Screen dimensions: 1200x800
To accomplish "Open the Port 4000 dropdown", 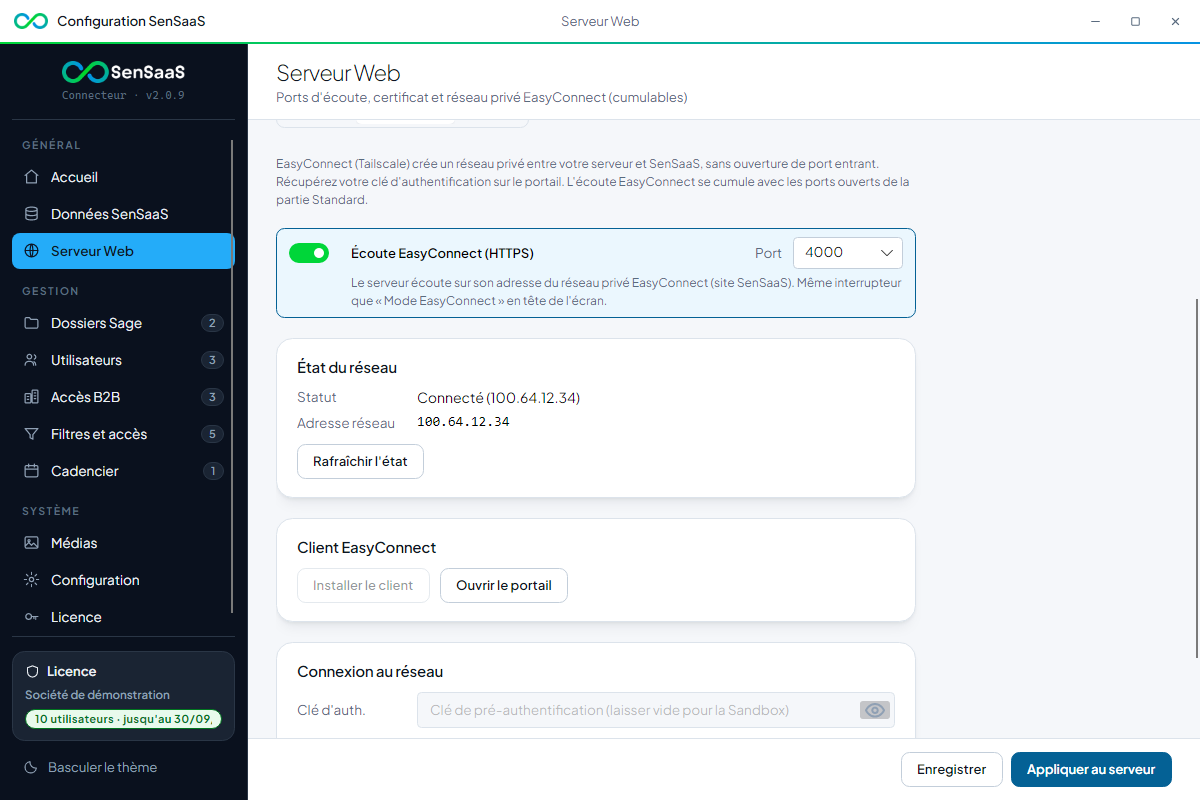I will pos(848,253).
